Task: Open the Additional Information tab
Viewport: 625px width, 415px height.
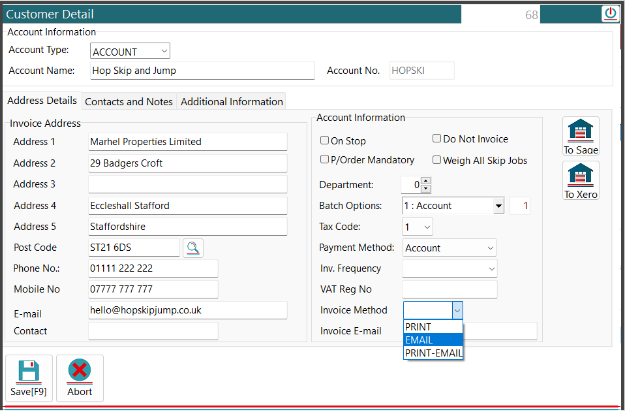Action: 231,101
